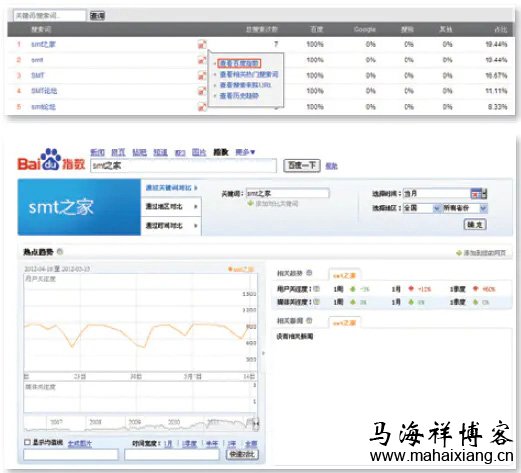Focus the 关键词 field containing smt之家
521x473 pixels.
(287, 193)
